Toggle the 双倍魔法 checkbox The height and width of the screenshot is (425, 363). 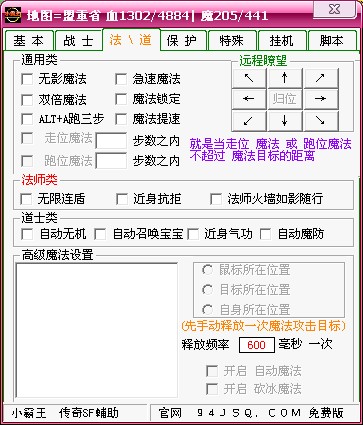click(27, 99)
